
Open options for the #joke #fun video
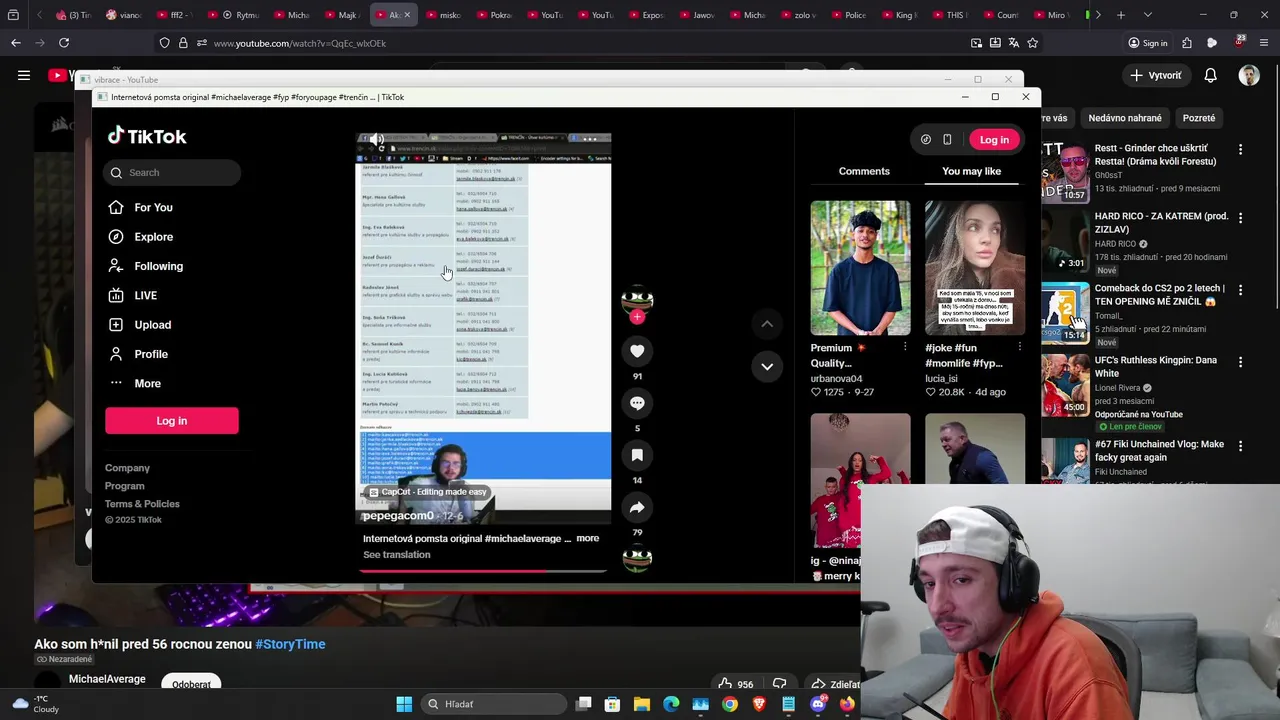tap(1019, 347)
